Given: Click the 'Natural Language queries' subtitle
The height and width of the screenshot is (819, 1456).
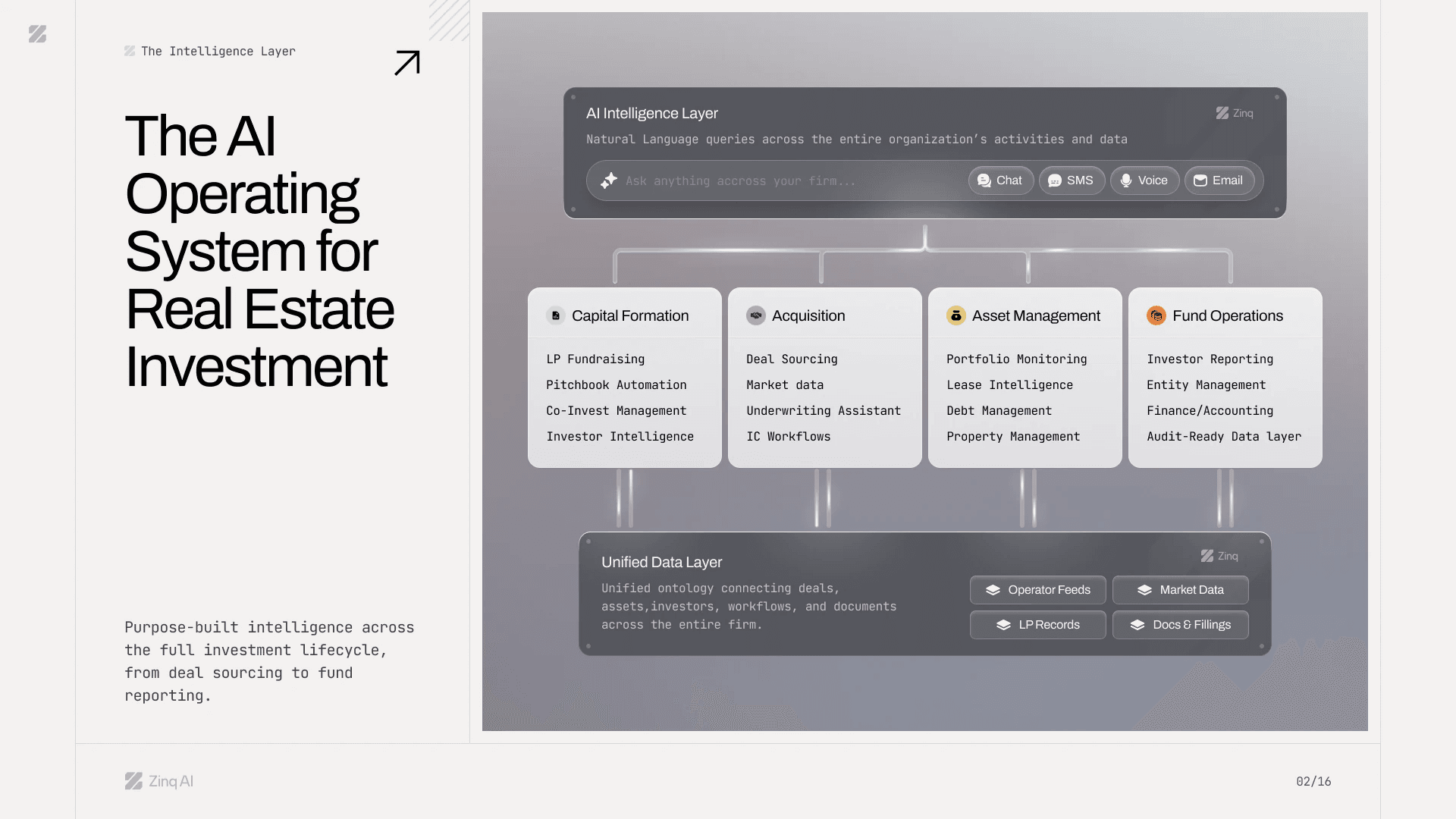Looking at the screenshot, I should coord(857,140).
